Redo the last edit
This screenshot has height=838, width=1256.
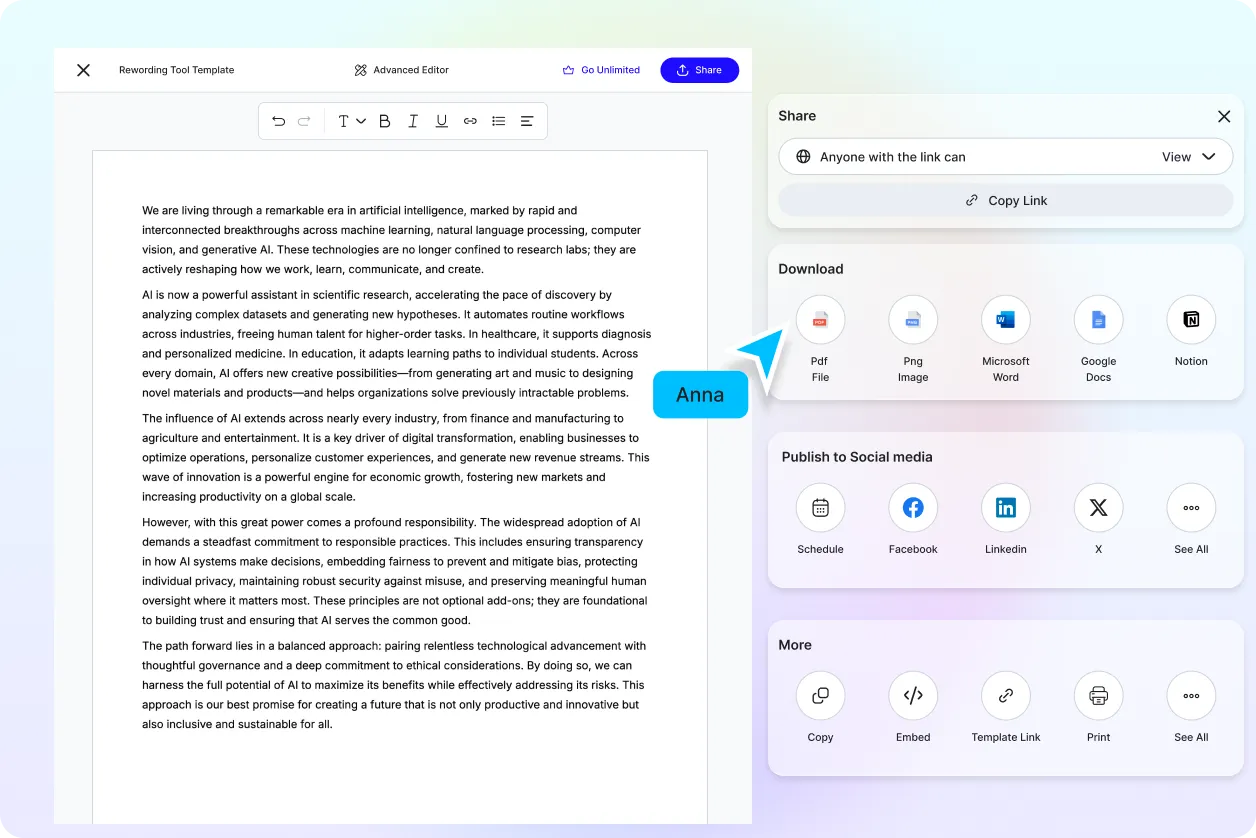point(304,121)
